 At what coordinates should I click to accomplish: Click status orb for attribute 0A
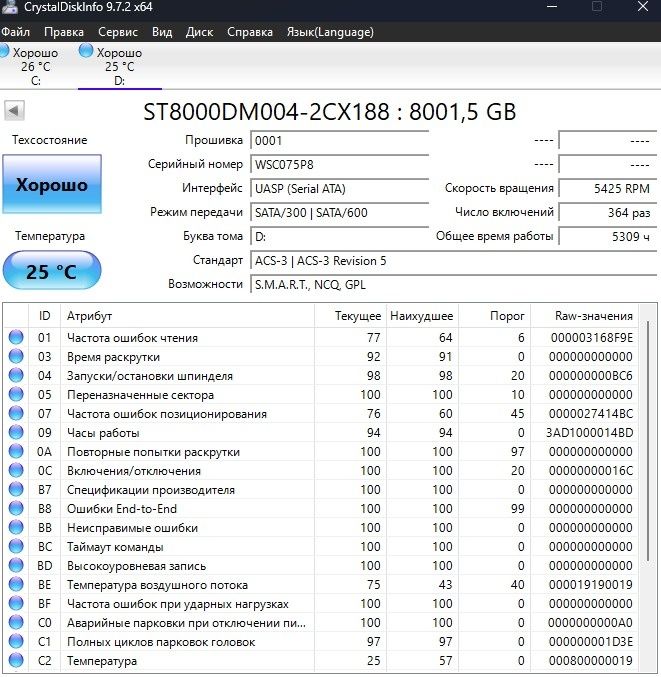[x=16, y=451]
